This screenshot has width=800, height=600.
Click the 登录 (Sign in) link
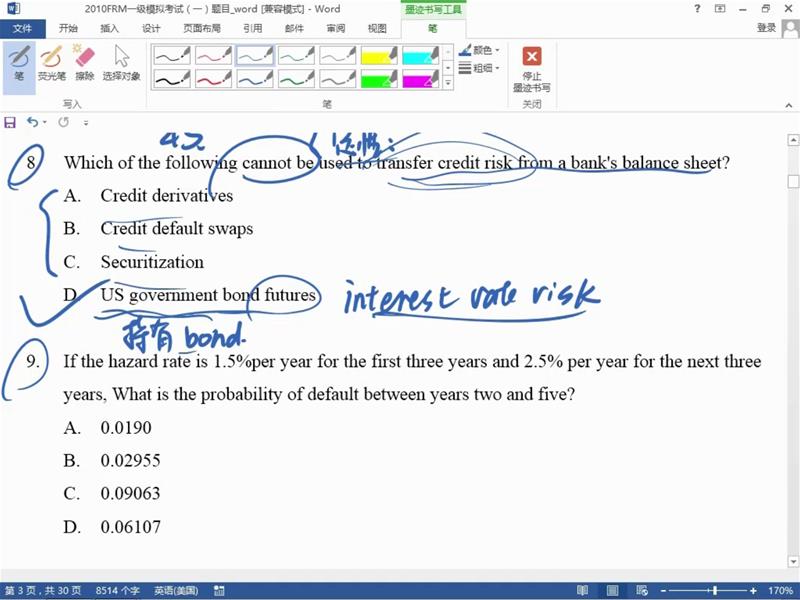[766, 28]
